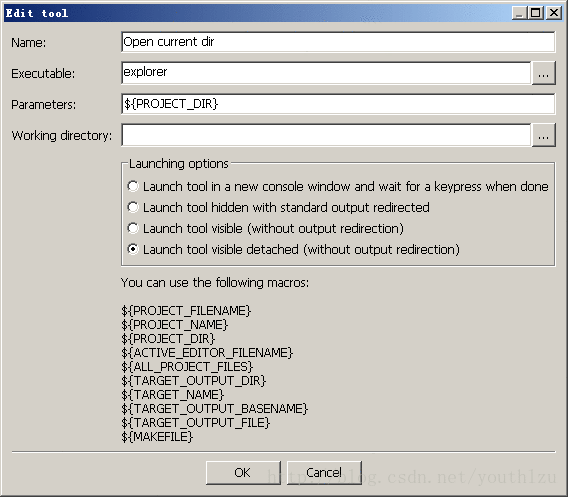
Task: Click the Launching options group label
Action: 179,164
